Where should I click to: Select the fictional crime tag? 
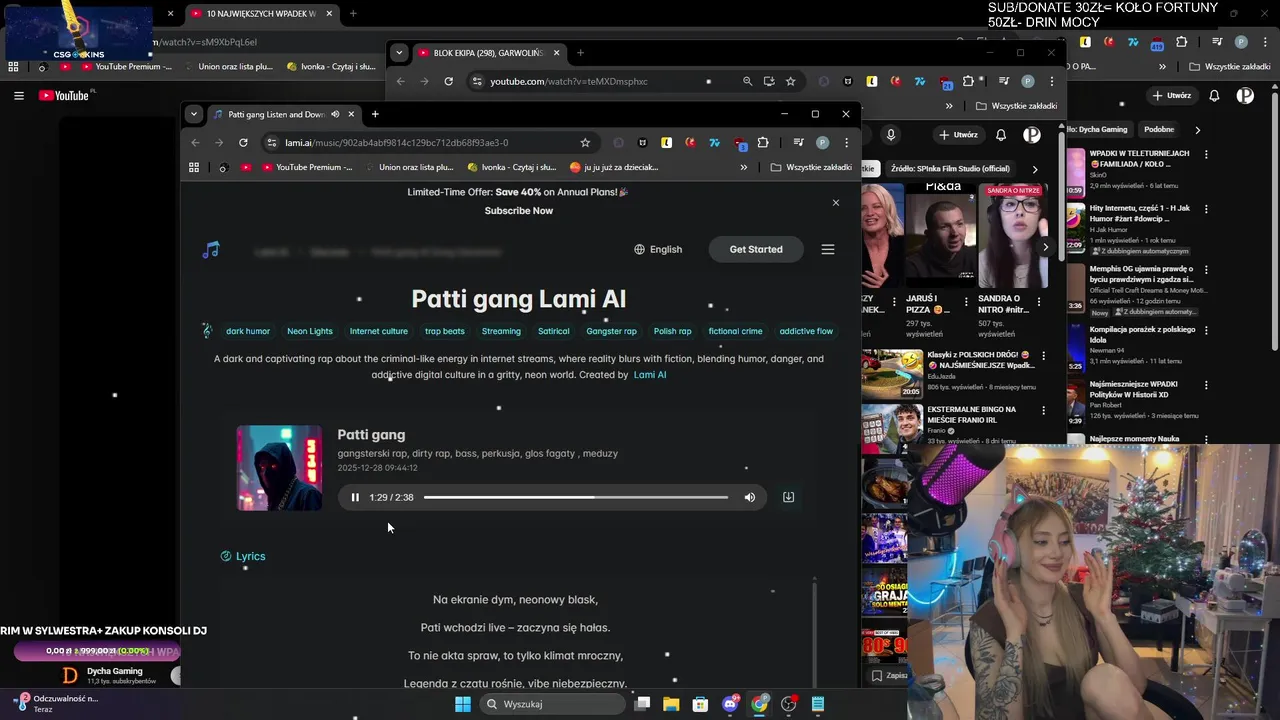click(x=736, y=331)
